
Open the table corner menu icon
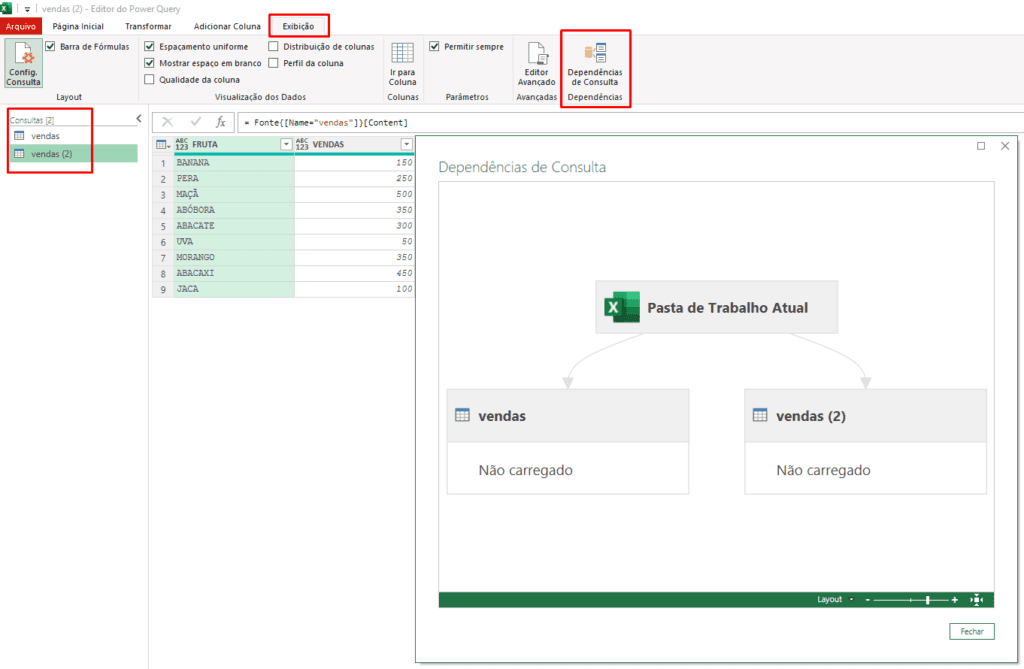[163, 144]
